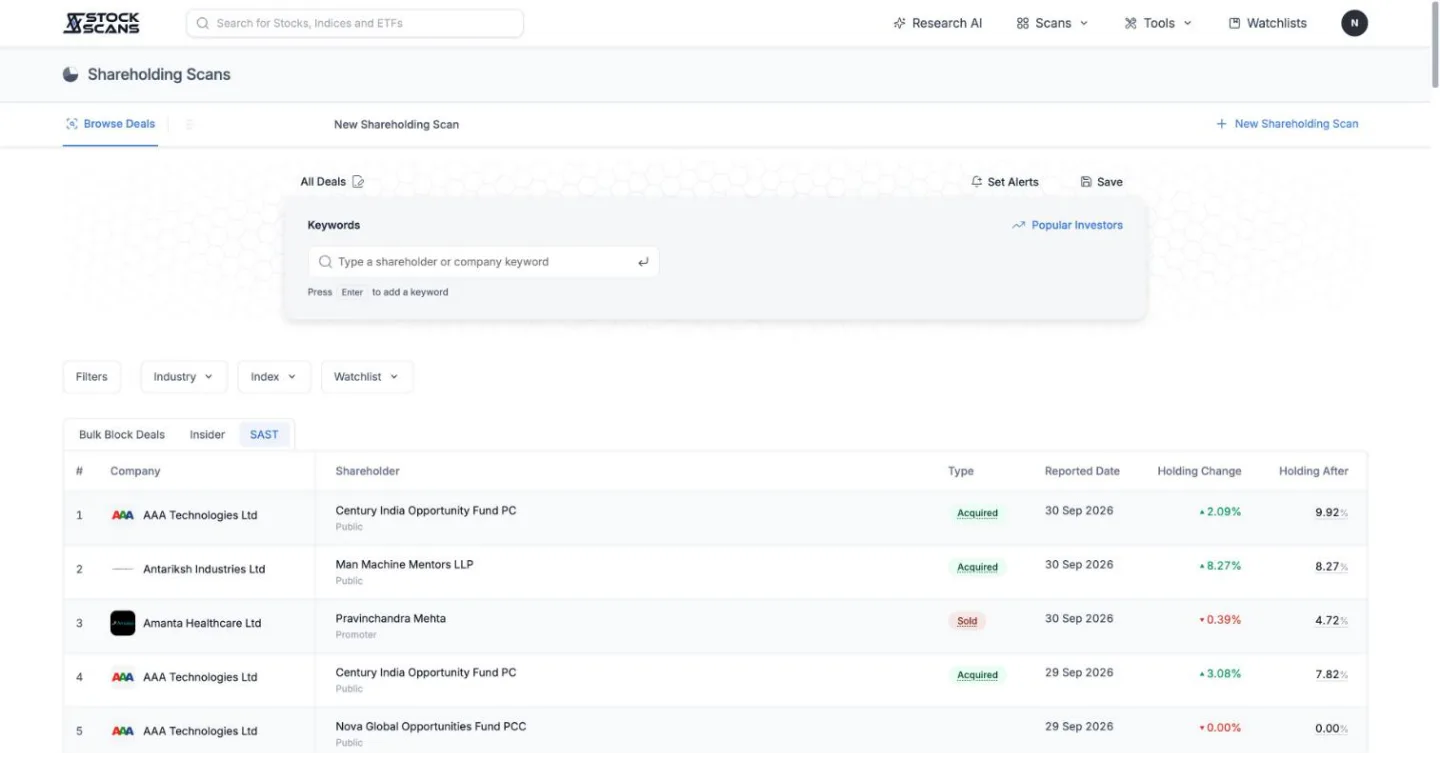Switch to Browse Deals tab
This screenshot has height=757, width=1440.
pos(110,124)
